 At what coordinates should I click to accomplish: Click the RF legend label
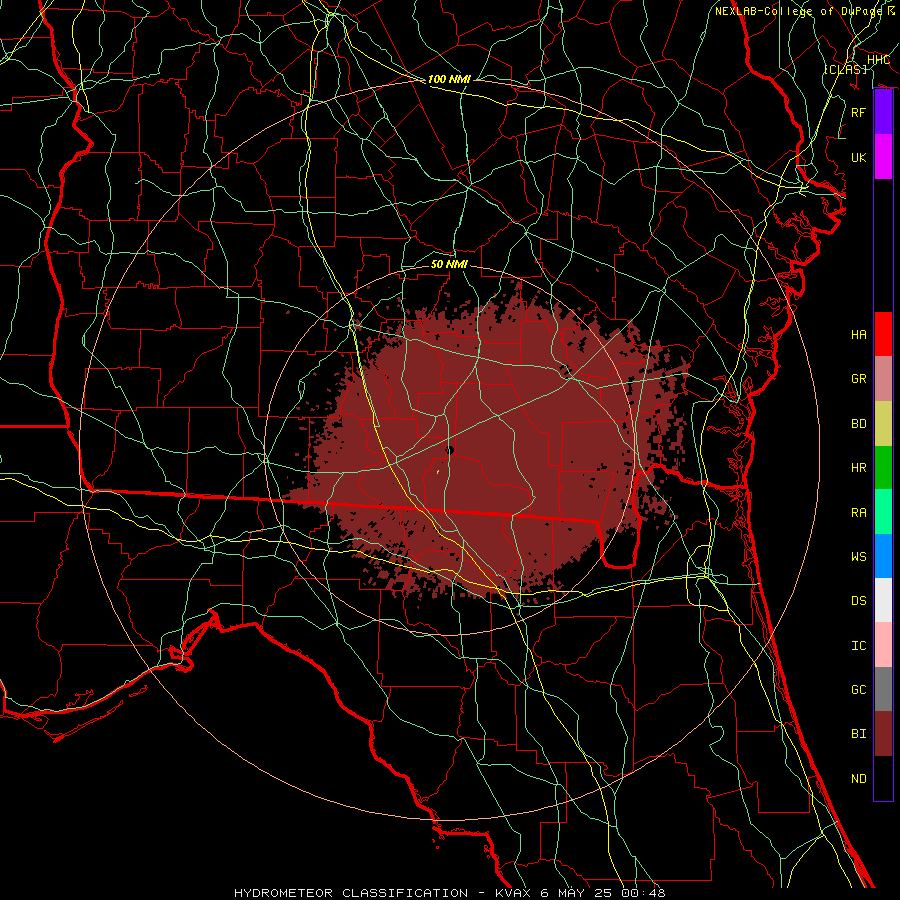point(859,112)
